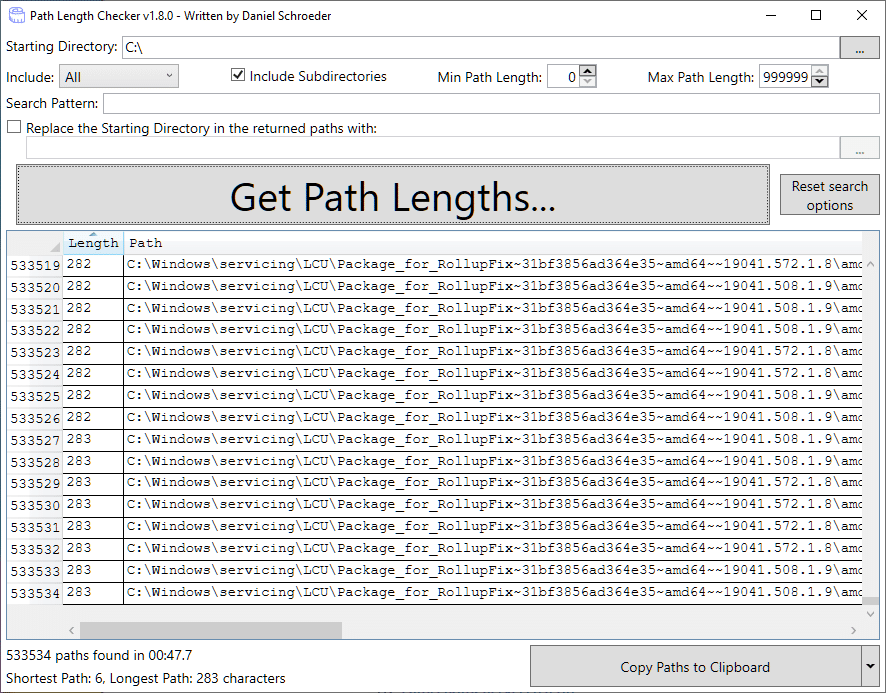The width and height of the screenshot is (886, 693).
Task: Increase Min Path Length with up arrow
Action: point(588,71)
